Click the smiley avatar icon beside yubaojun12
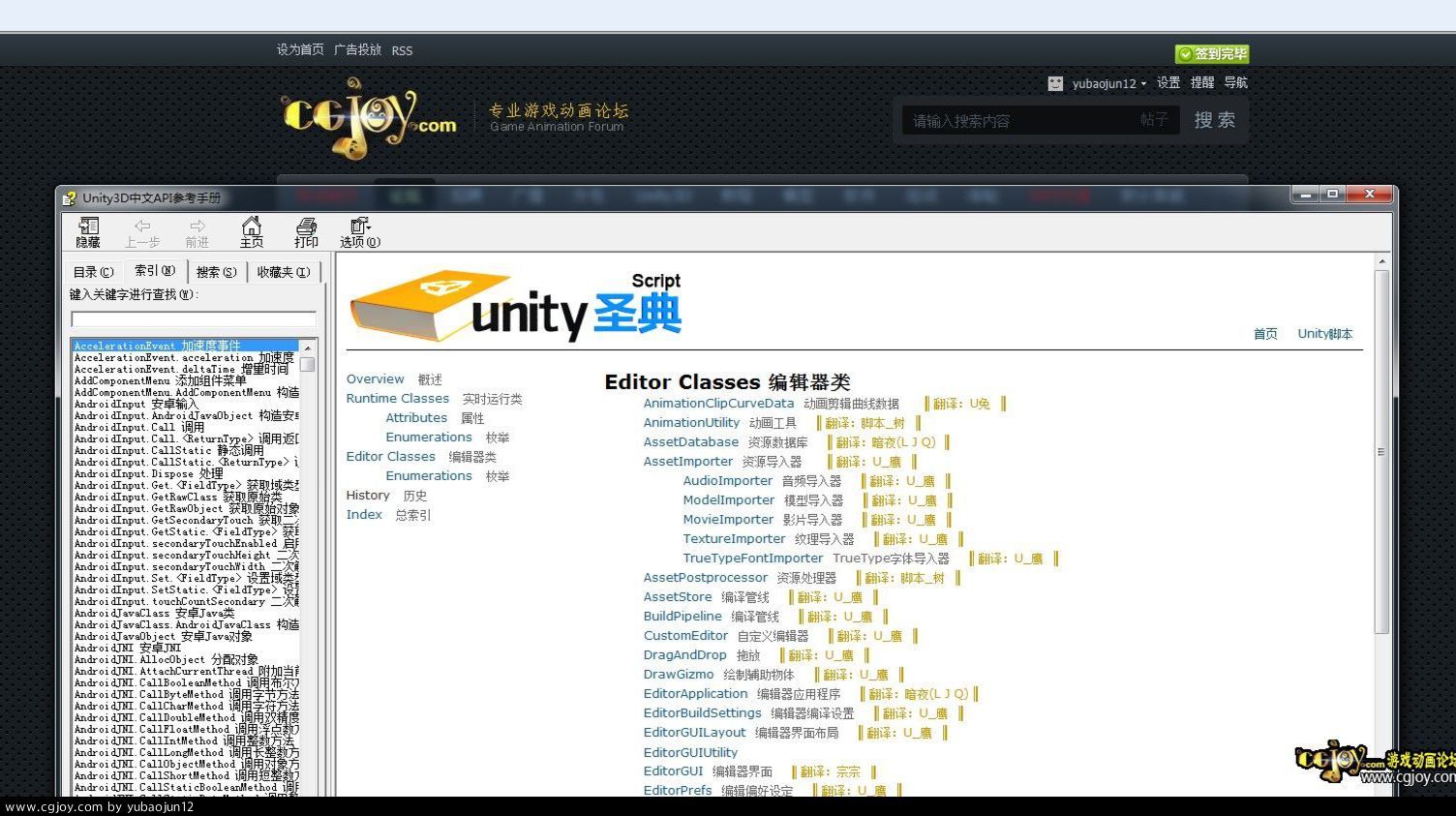1456x816 pixels. (1055, 83)
